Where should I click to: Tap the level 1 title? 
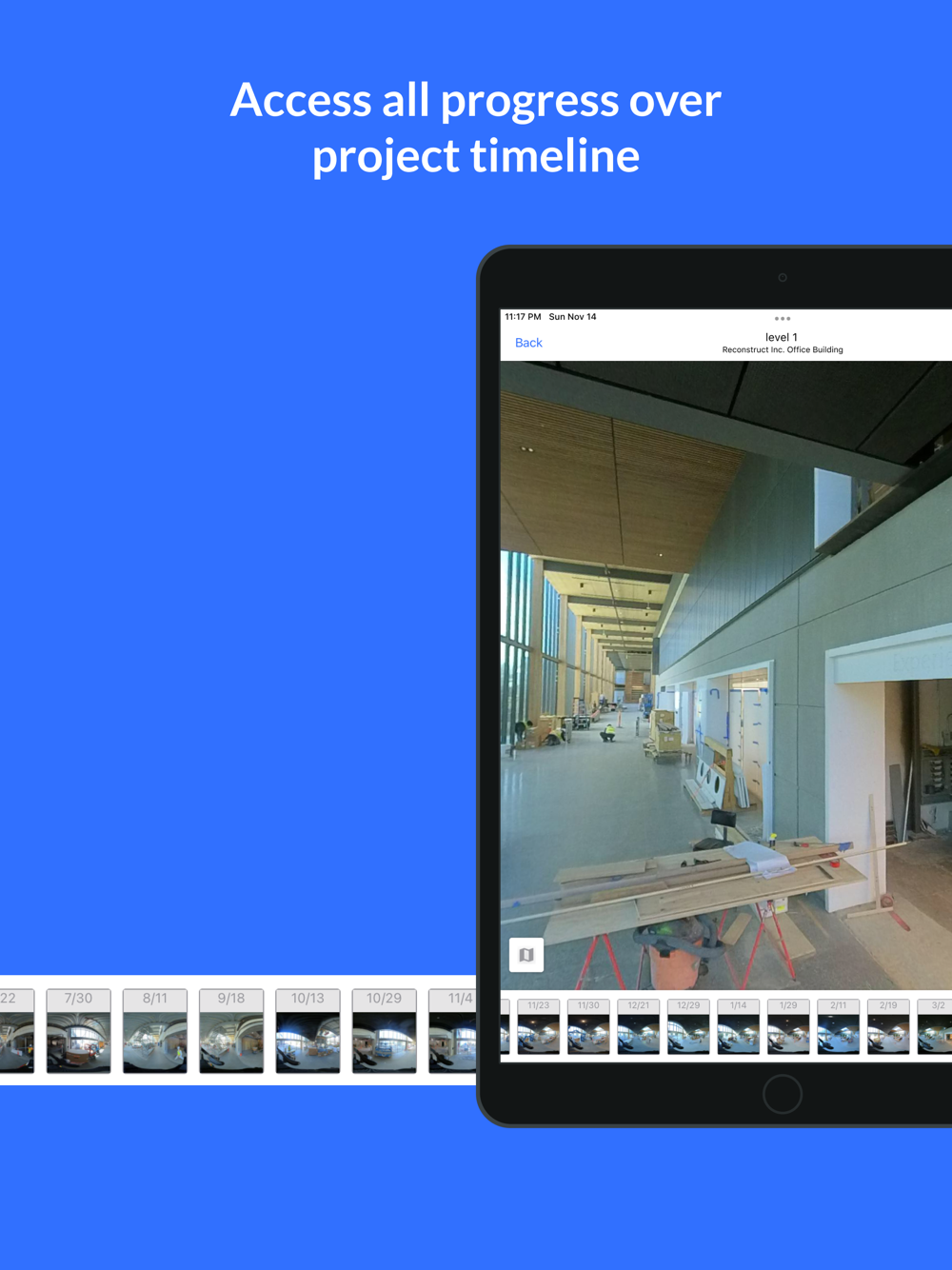pyautogui.click(x=782, y=337)
